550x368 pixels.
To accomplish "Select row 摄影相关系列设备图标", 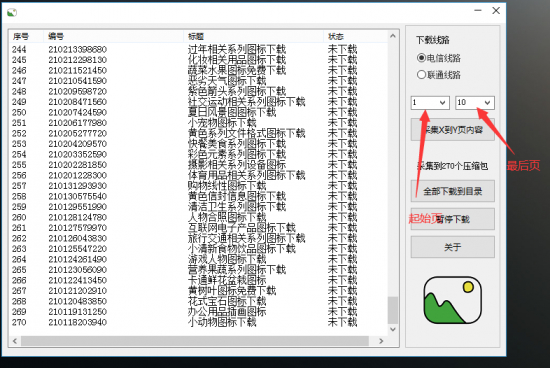I will [x=199, y=165].
